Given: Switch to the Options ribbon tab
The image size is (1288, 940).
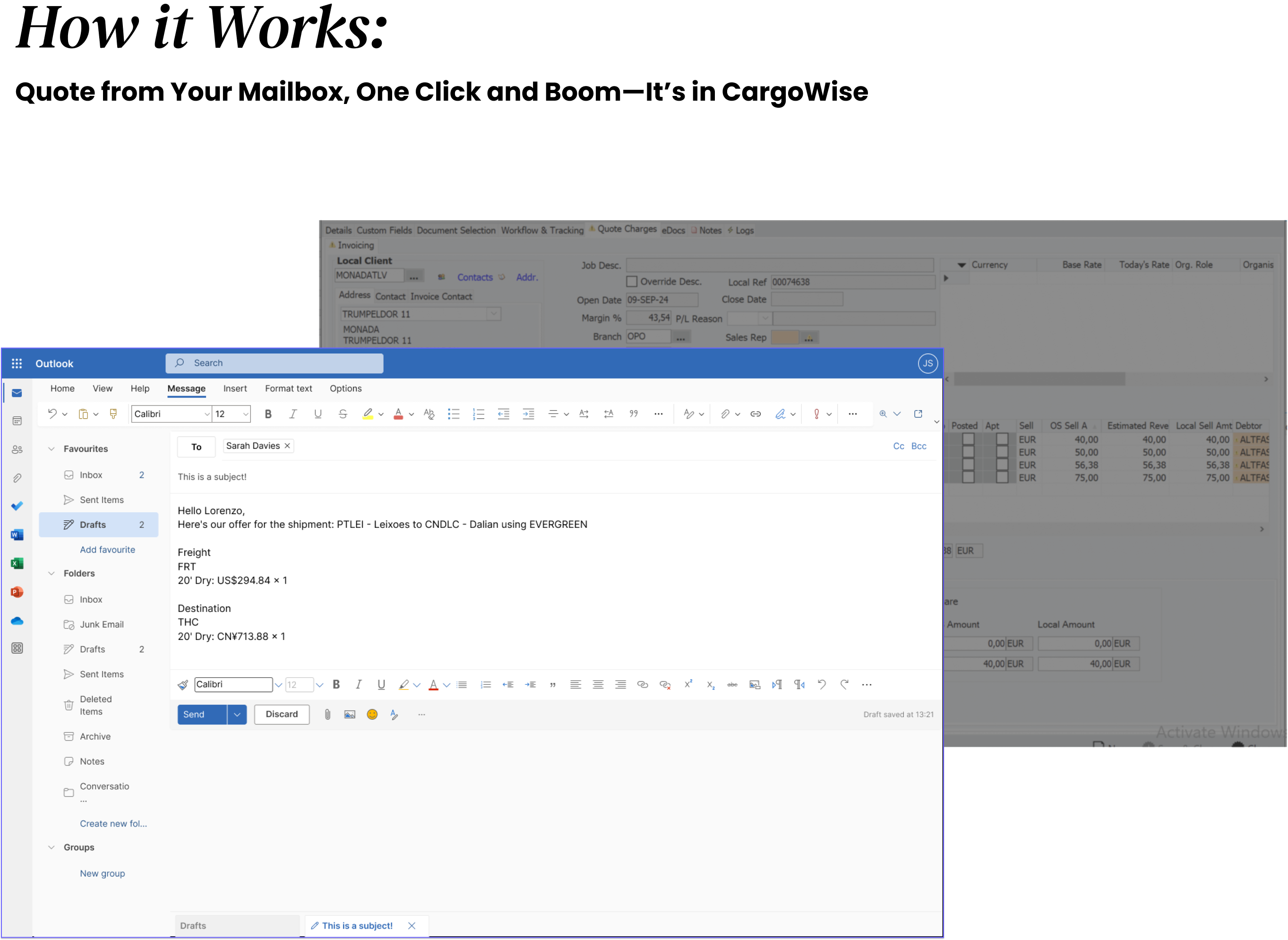Looking at the screenshot, I should pos(346,388).
